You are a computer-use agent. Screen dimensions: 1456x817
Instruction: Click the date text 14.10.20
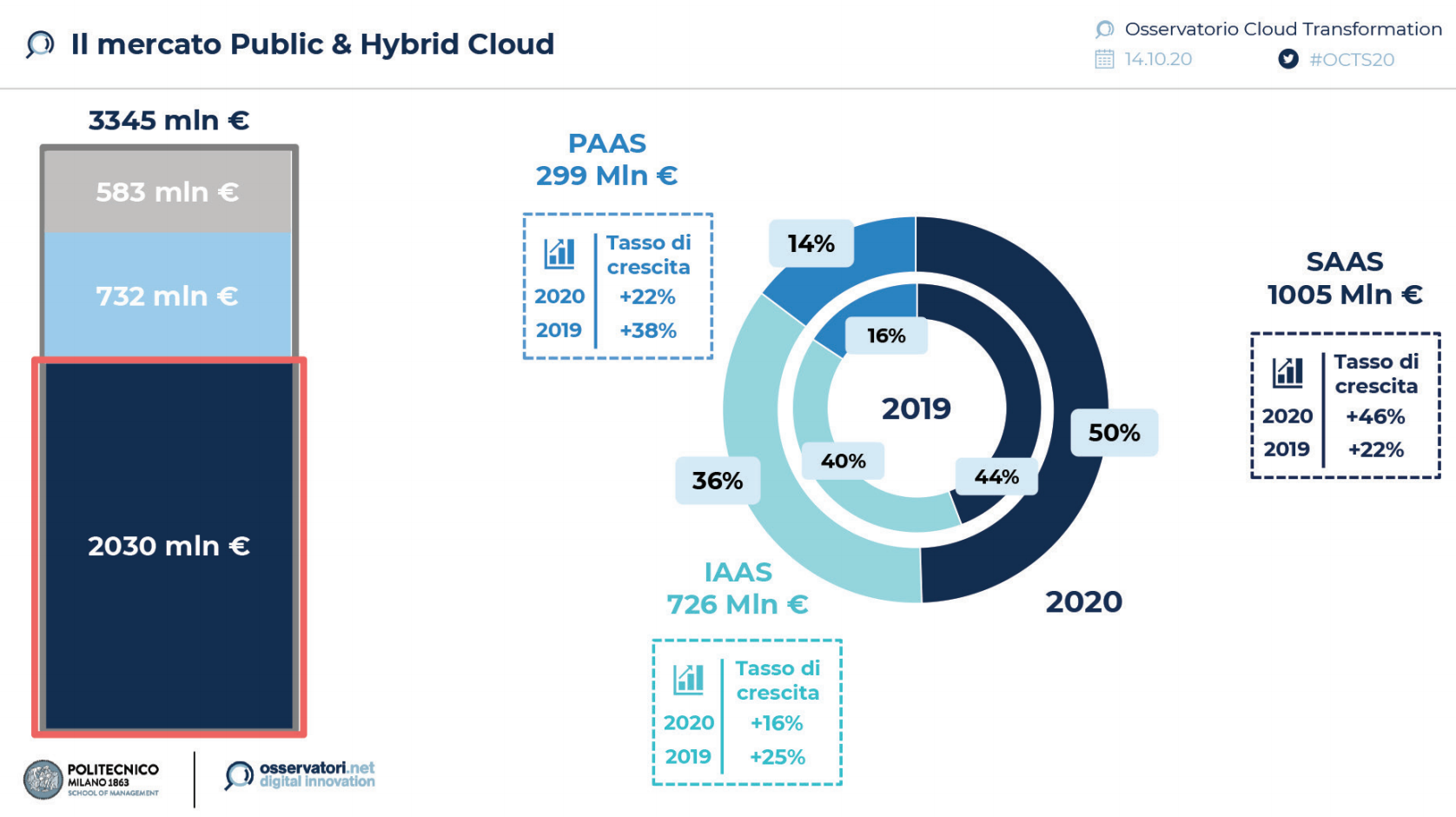pos(1158,59)
